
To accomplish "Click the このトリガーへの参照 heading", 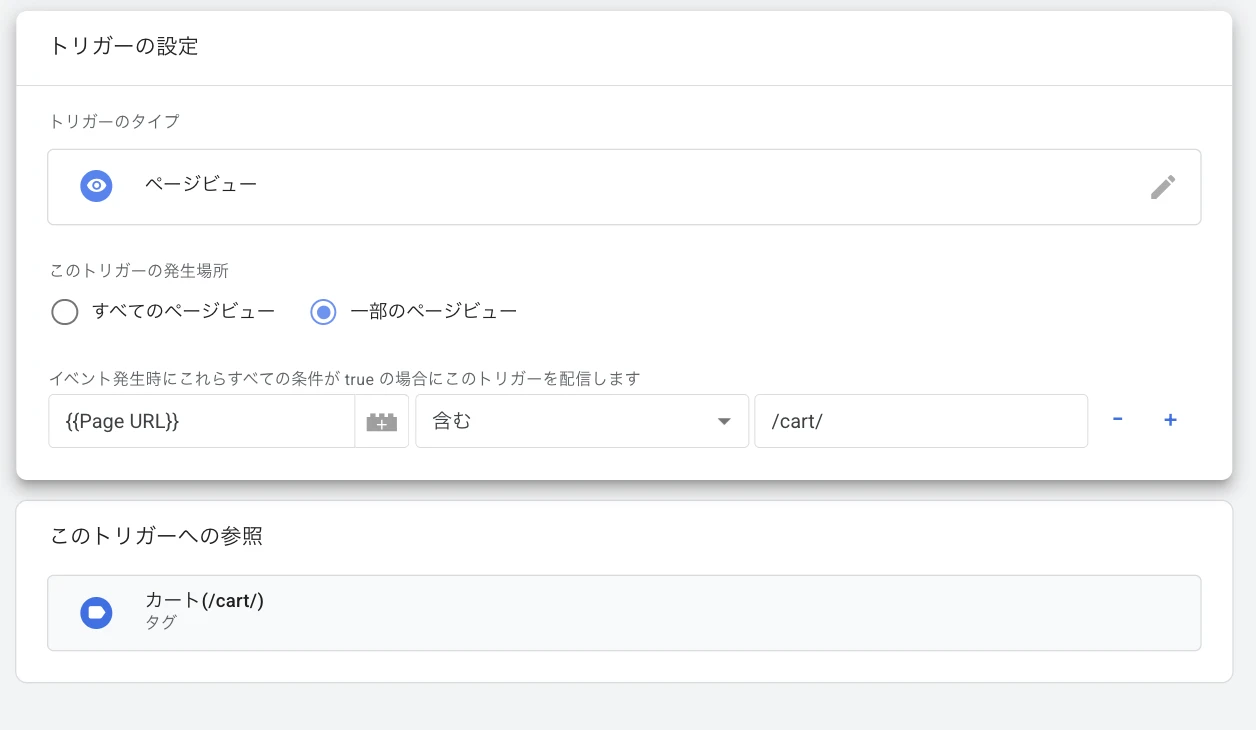I will pos(156,536).
